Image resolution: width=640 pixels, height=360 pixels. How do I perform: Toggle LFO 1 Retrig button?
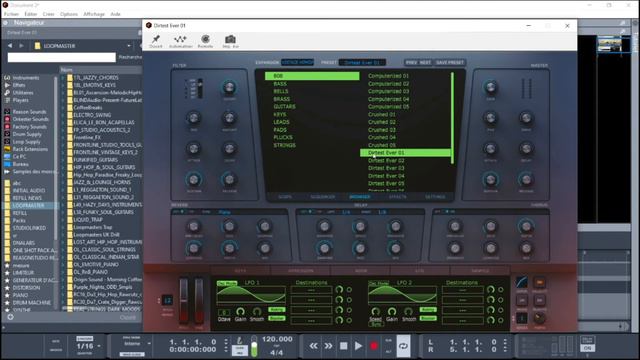coord(276,310)
